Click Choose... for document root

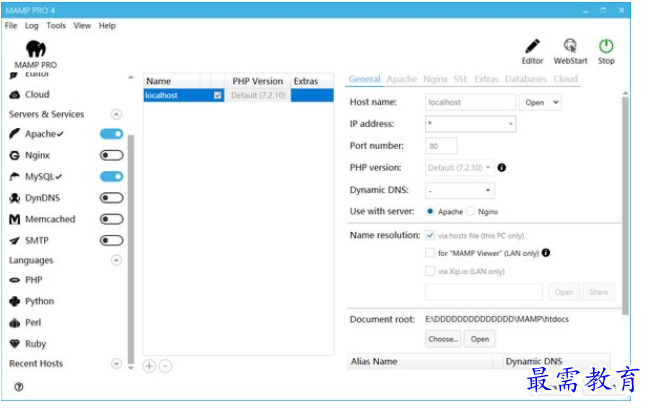(x=443, y=339)
